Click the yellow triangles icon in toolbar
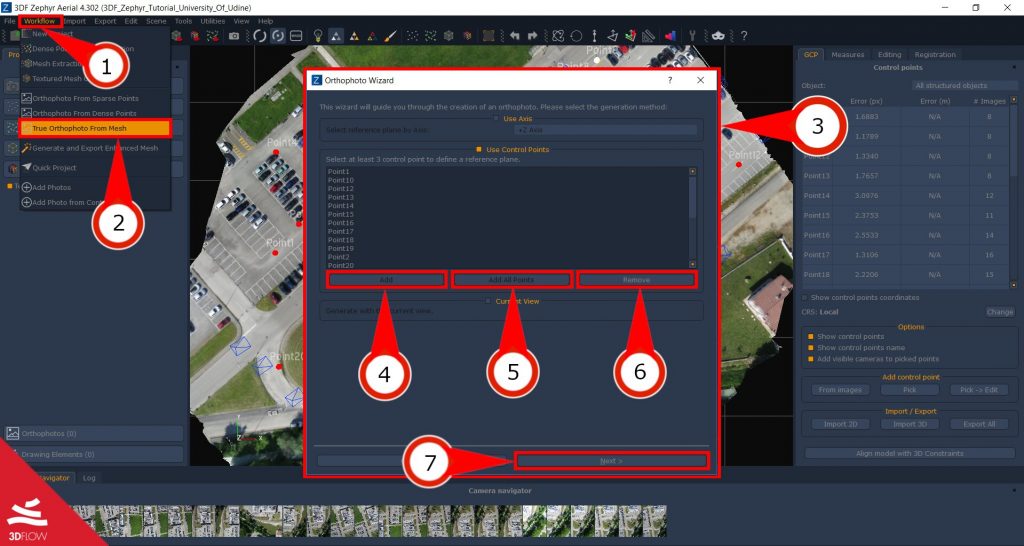The image size is (1024, 546). coord(353,36)
